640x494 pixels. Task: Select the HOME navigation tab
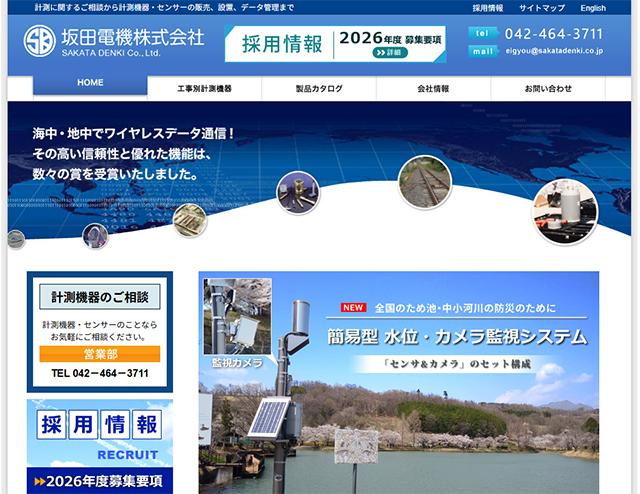click(x=90, y=84)
